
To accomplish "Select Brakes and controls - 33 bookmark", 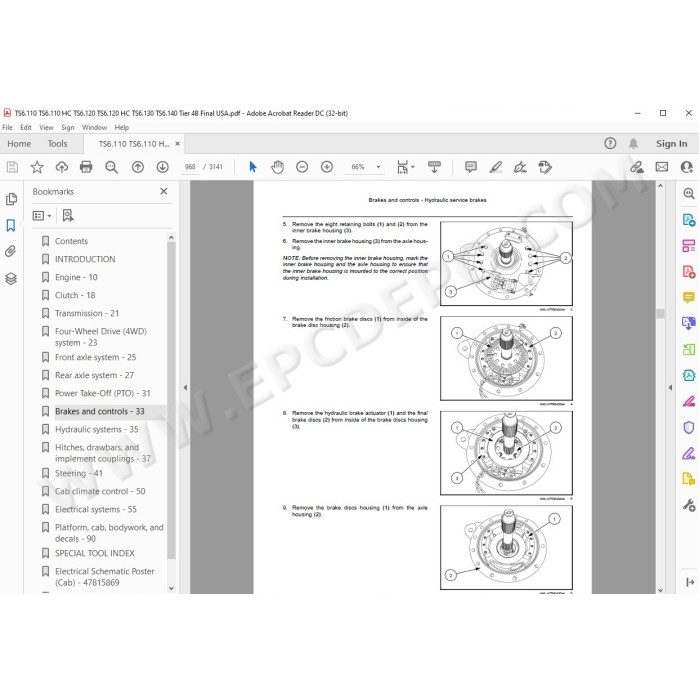I will (x=100, y=411).
